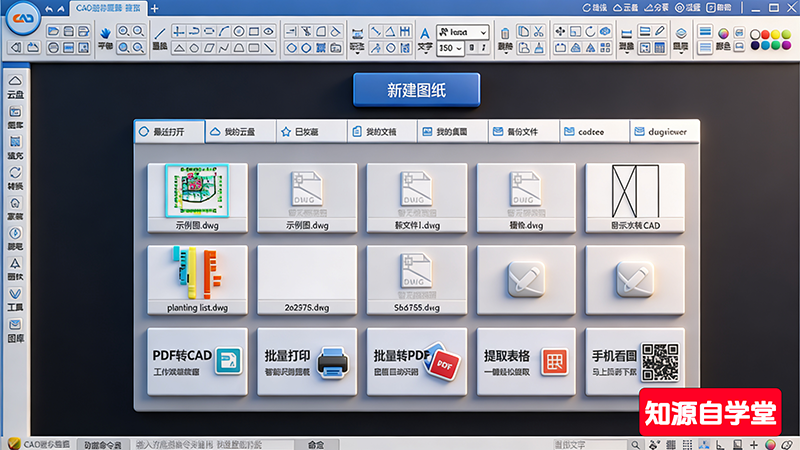Open the 转换 convert tool in sidebar
Screen dimensions: 800x450
15,172
